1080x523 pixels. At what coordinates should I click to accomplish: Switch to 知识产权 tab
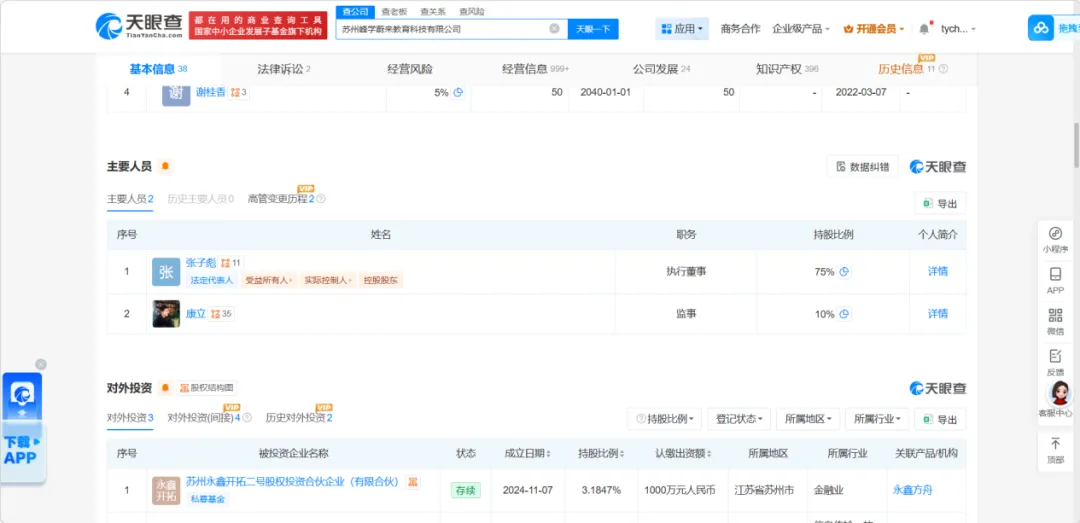pyautogui.click(x=787, y=69)
